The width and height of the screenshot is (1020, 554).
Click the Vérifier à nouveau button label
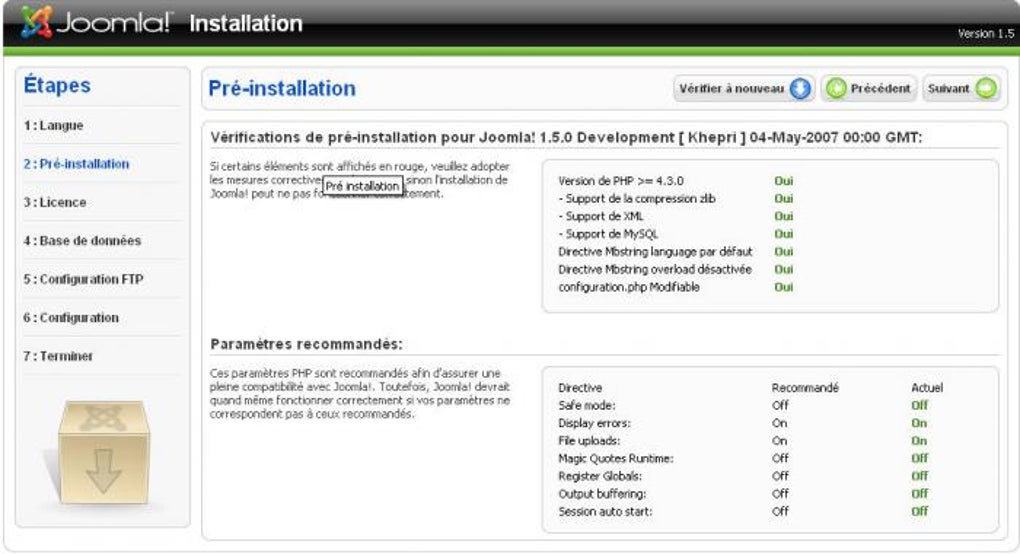tap(731, 88)
